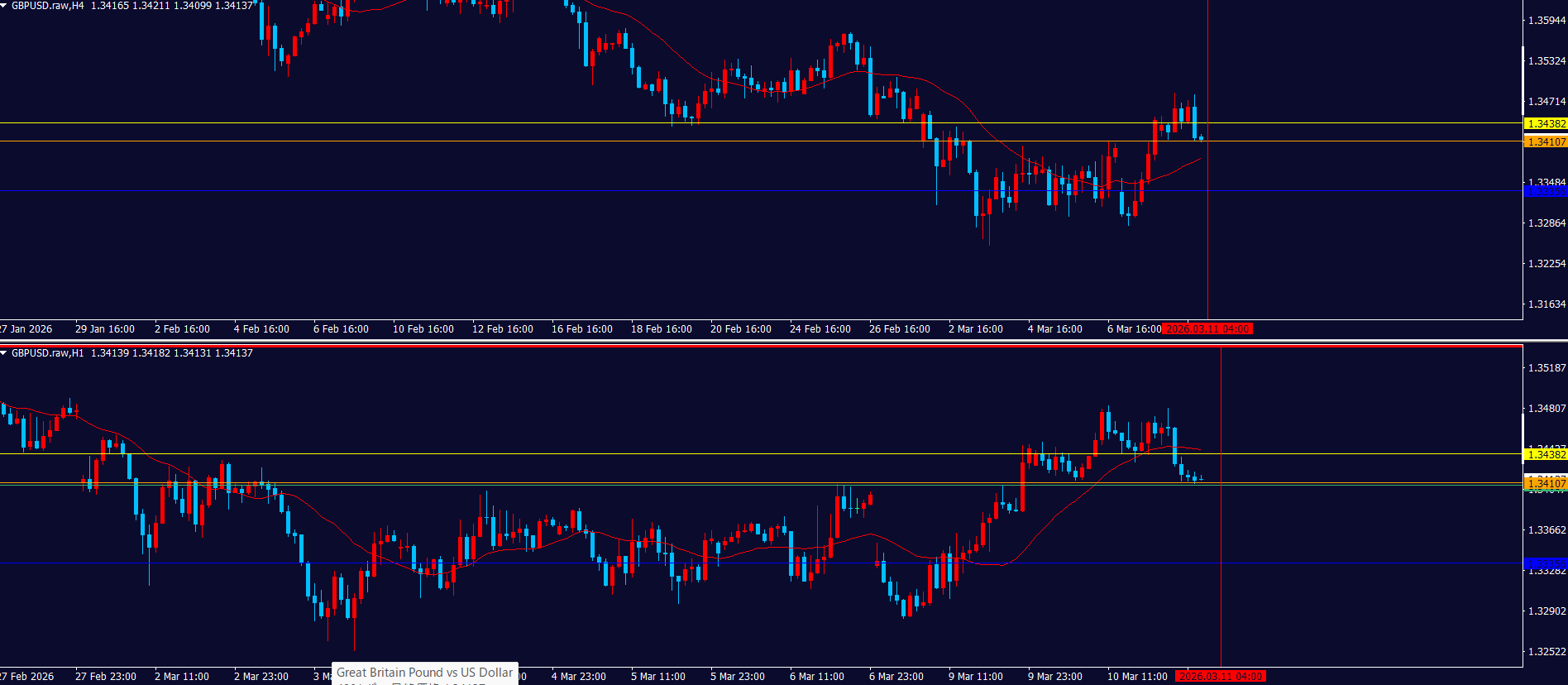Click 1.32522 on the H1 price scale

click(1546, 652)
